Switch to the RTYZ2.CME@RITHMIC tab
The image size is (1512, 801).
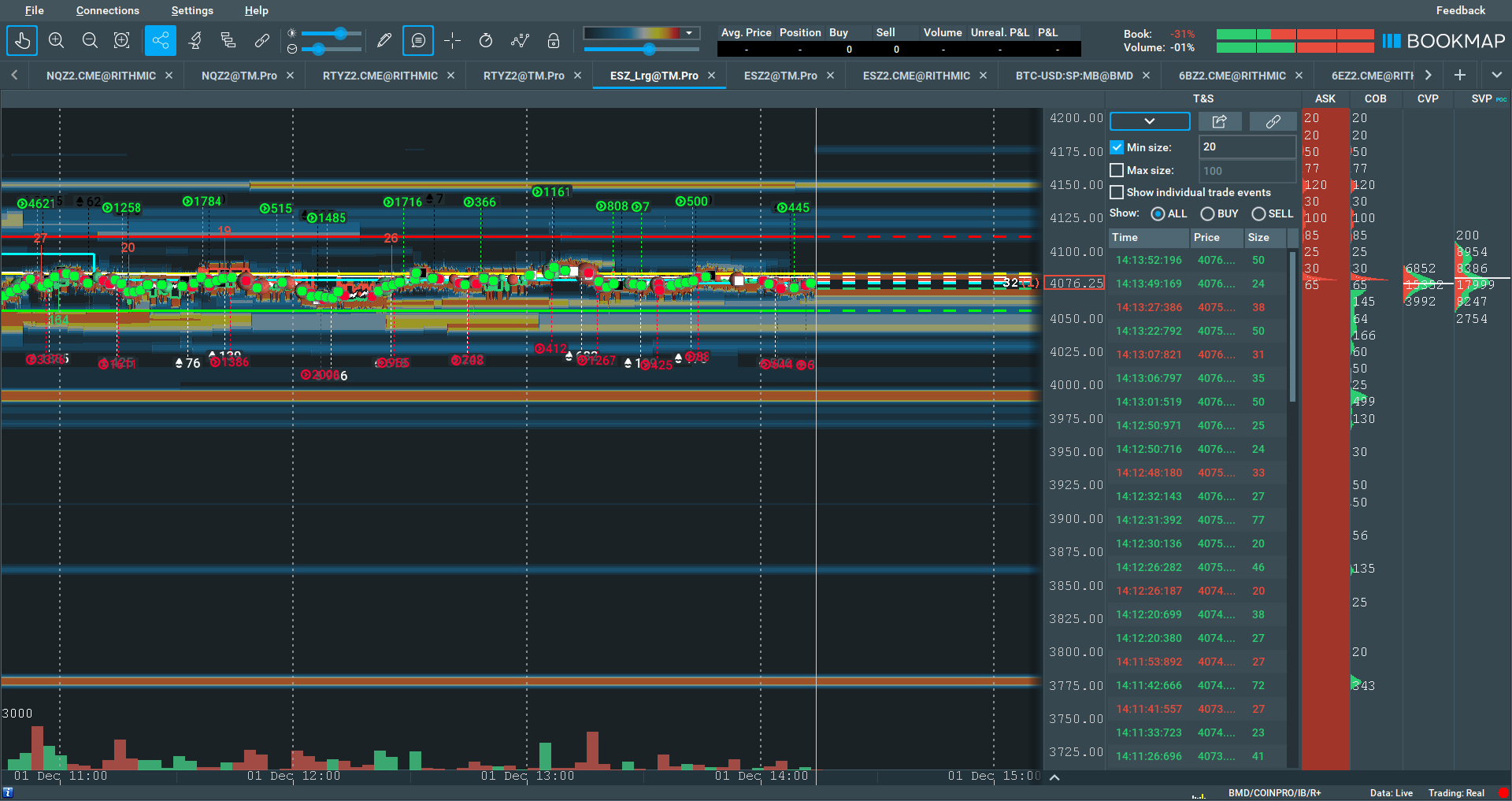pyautogui.click(x=380, y=76)
